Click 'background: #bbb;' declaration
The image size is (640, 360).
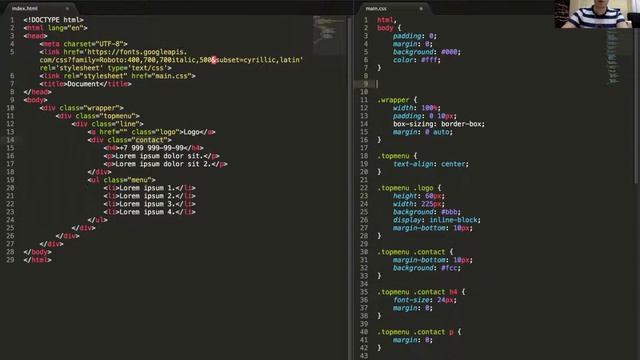click(x=427, y=212)
